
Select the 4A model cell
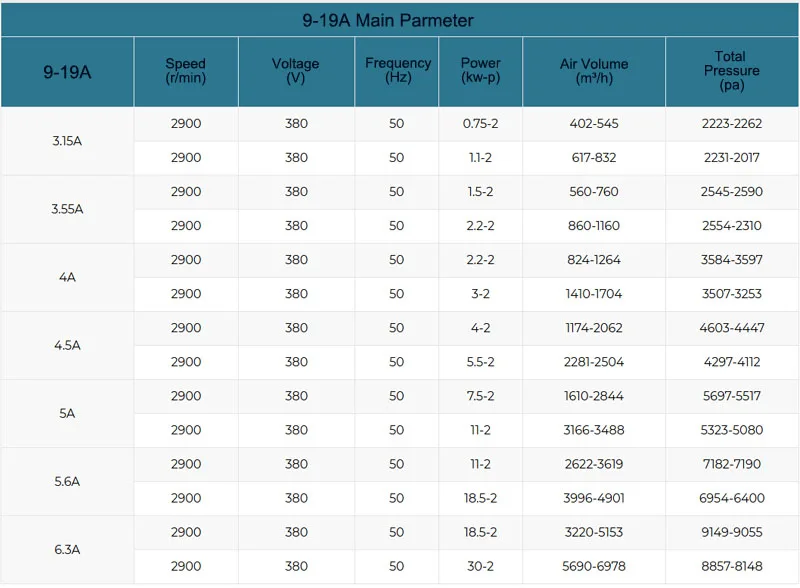coord(67,277)
